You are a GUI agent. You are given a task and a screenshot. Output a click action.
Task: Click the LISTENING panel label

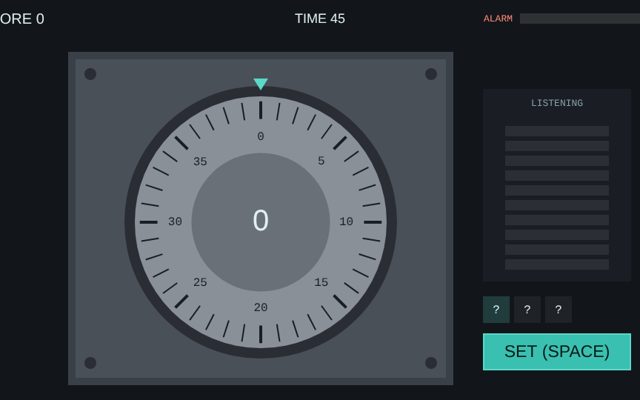click(557, 103)
